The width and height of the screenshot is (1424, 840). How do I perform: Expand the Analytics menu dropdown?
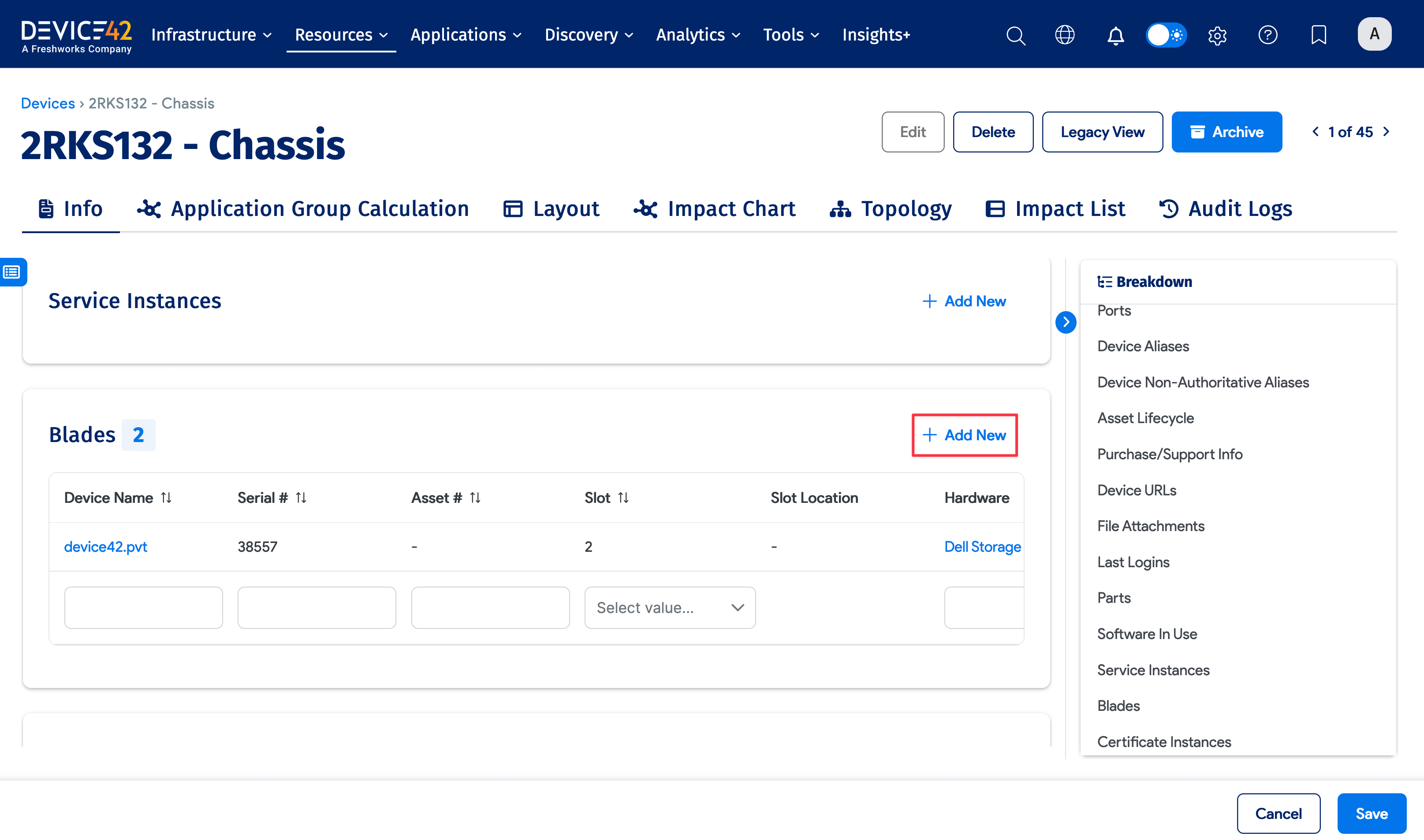point(697,35)
